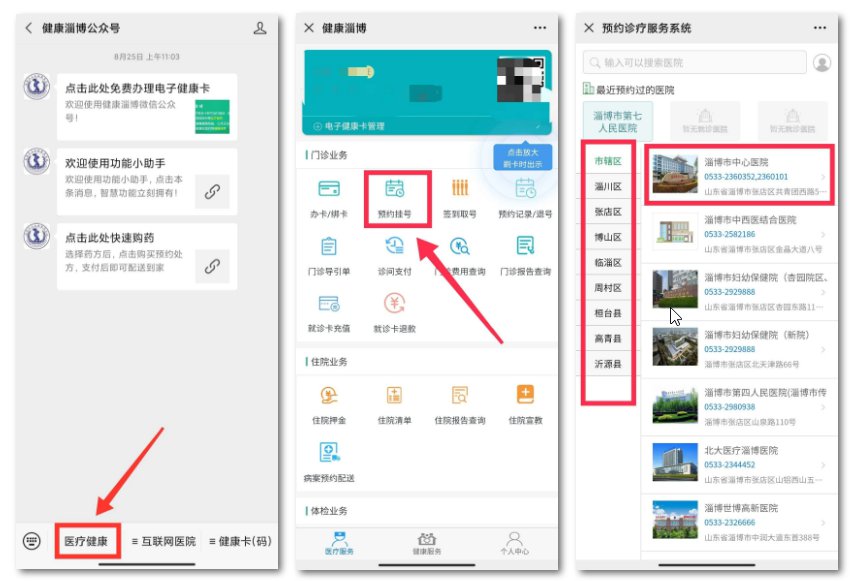Viewport: 860px width, 581px height.
Task: Tap the 点击放大 刷卡时出示 button
Action: coord(523,157)
